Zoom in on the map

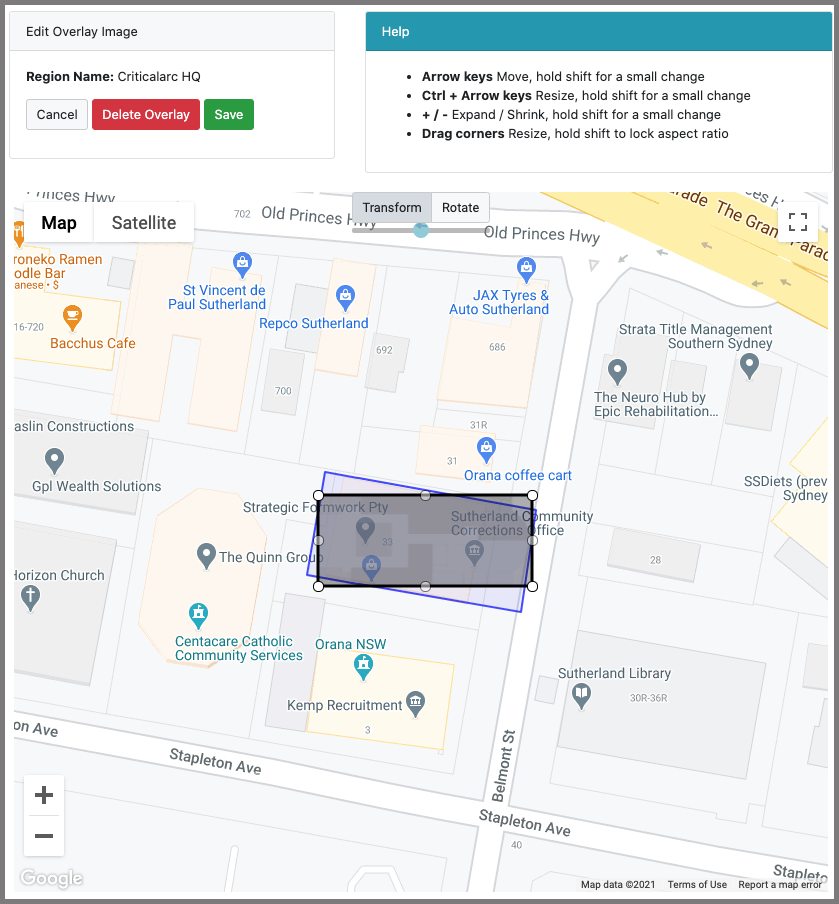pyautogui.click(x=44, y=795)
